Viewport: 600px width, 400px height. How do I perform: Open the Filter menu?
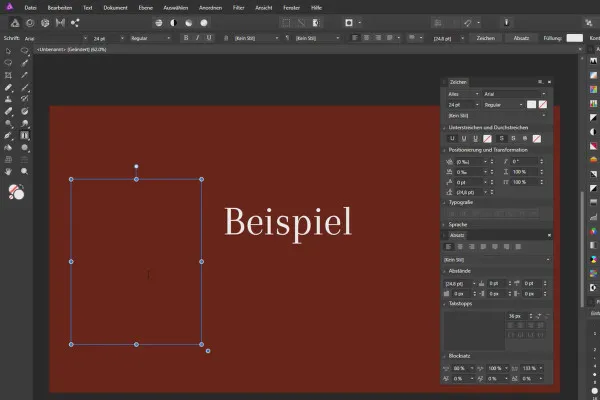(238, 8)
